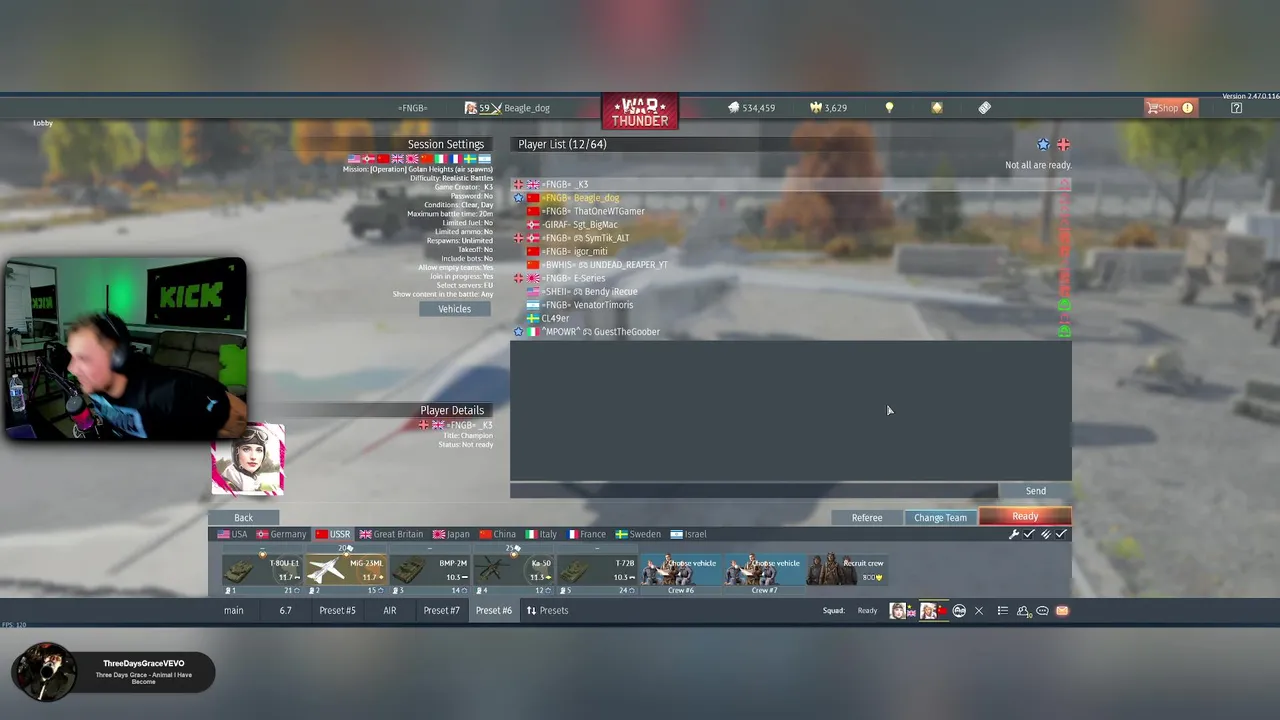Select the Preset #6 tab
1280x720 pixels.
tap(494, 611)
